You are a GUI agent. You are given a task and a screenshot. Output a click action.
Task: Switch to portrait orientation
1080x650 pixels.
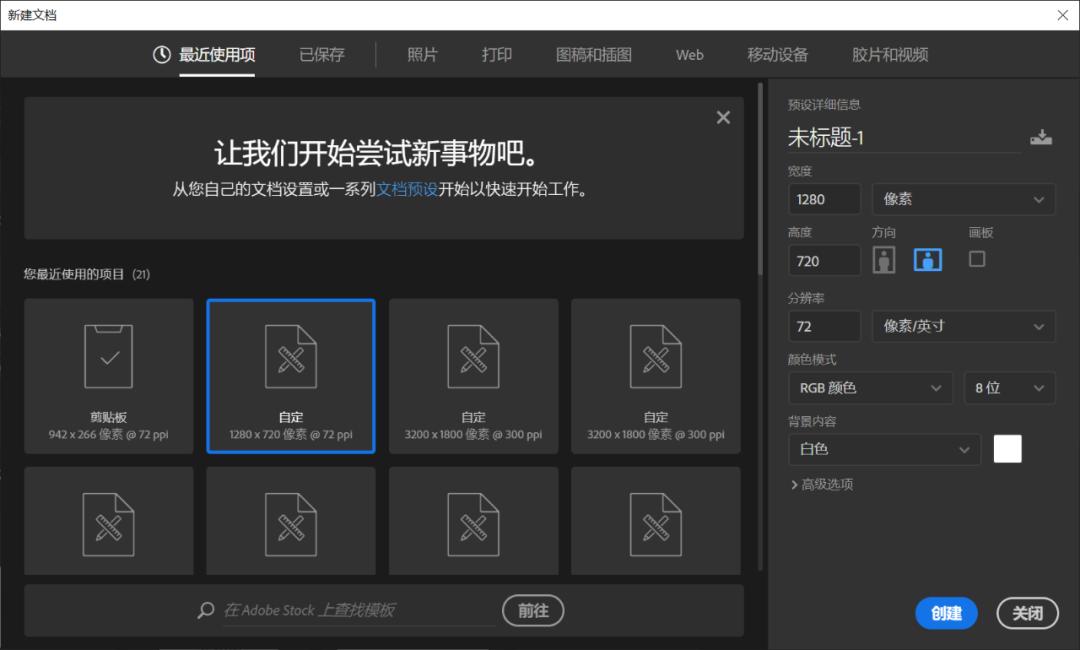884,259
